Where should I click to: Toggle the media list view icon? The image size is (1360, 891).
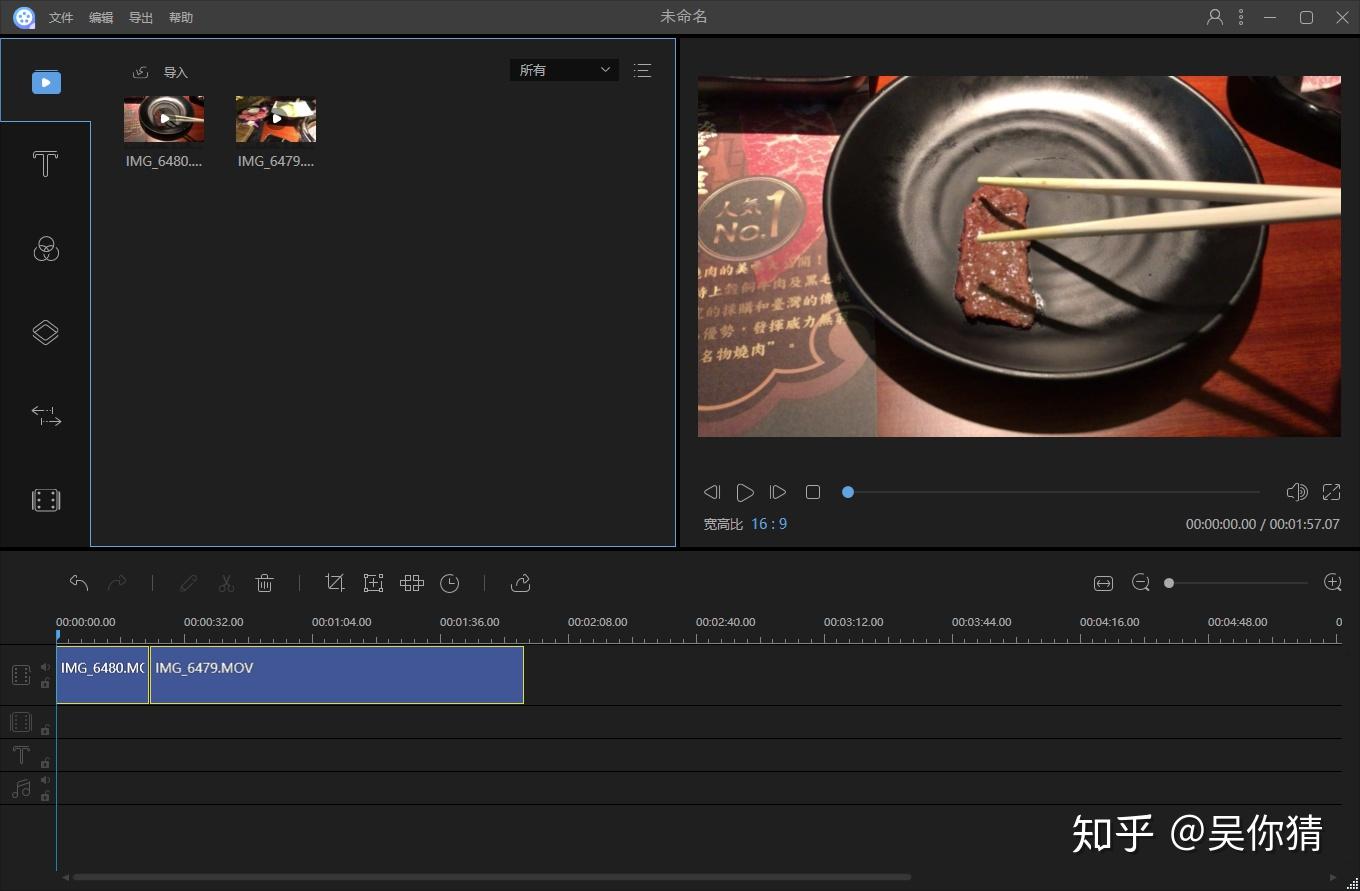click(x=642, y=70)
